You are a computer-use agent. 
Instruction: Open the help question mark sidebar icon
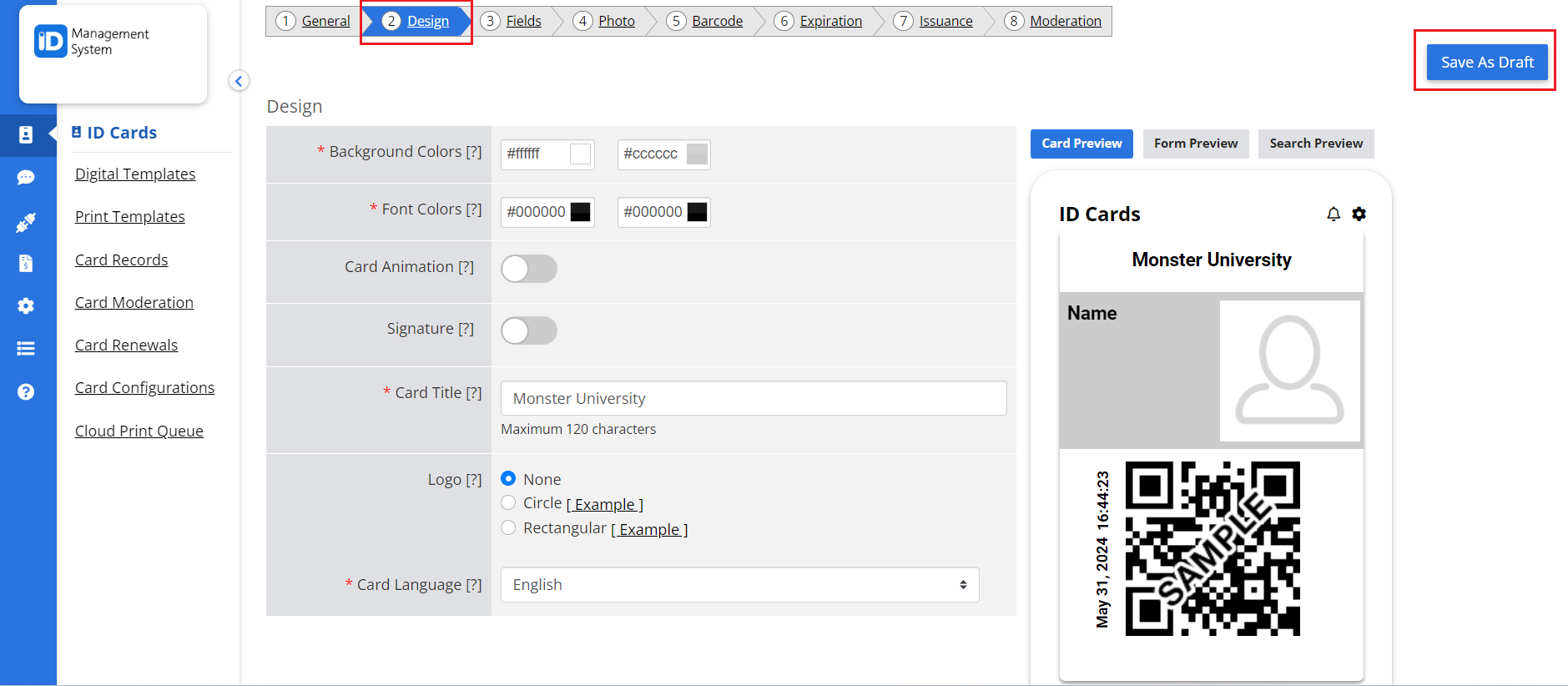(x=26, y=392)
